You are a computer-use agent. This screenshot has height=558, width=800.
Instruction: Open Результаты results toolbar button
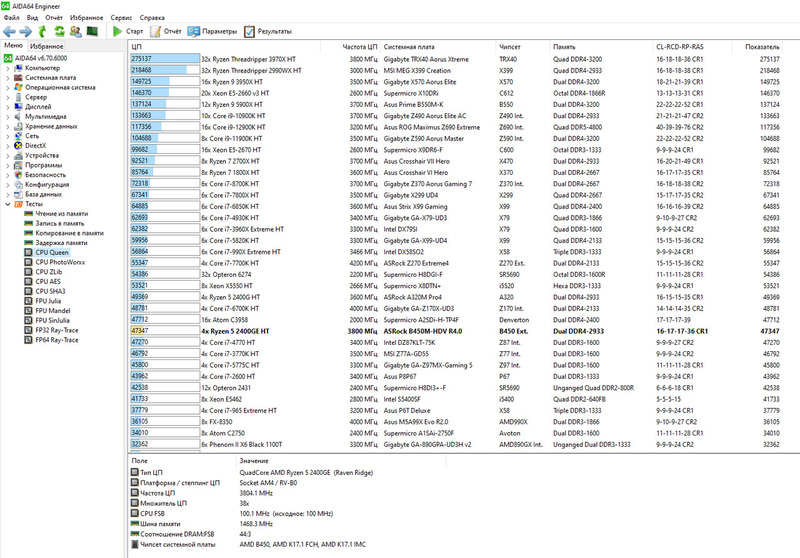click(268, 32)
